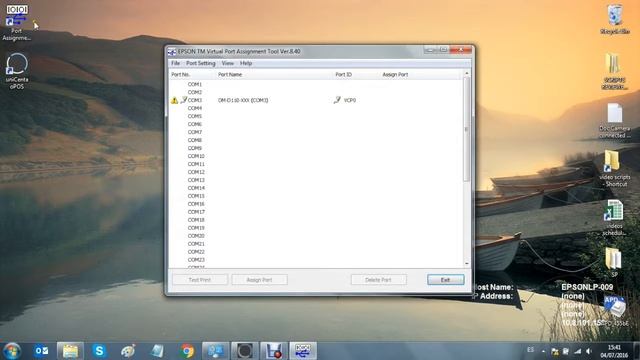640x360 pixels.
Task: Open the Port Setting menu
Action: click(x=200, y=63)
